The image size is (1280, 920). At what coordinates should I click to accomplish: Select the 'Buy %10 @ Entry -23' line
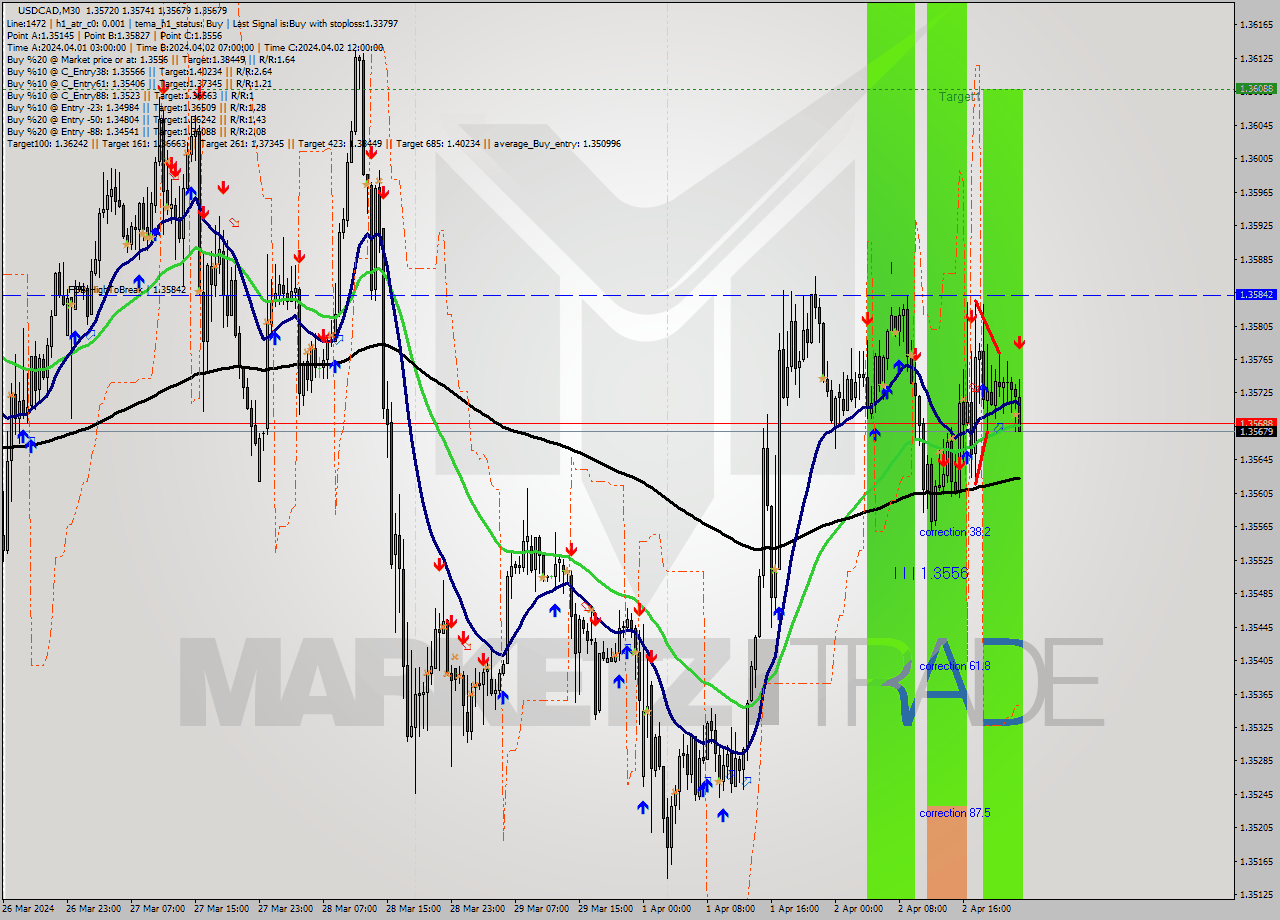(x=136, y=107)
